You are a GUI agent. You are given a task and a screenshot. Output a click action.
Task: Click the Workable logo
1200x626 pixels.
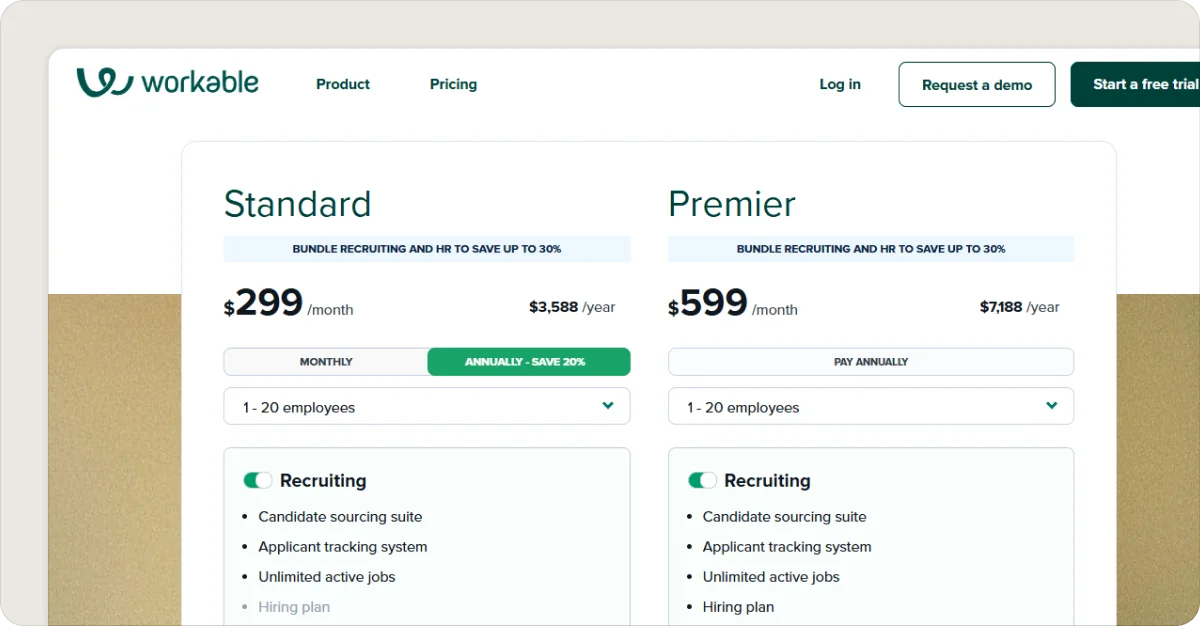click(167, 82)
